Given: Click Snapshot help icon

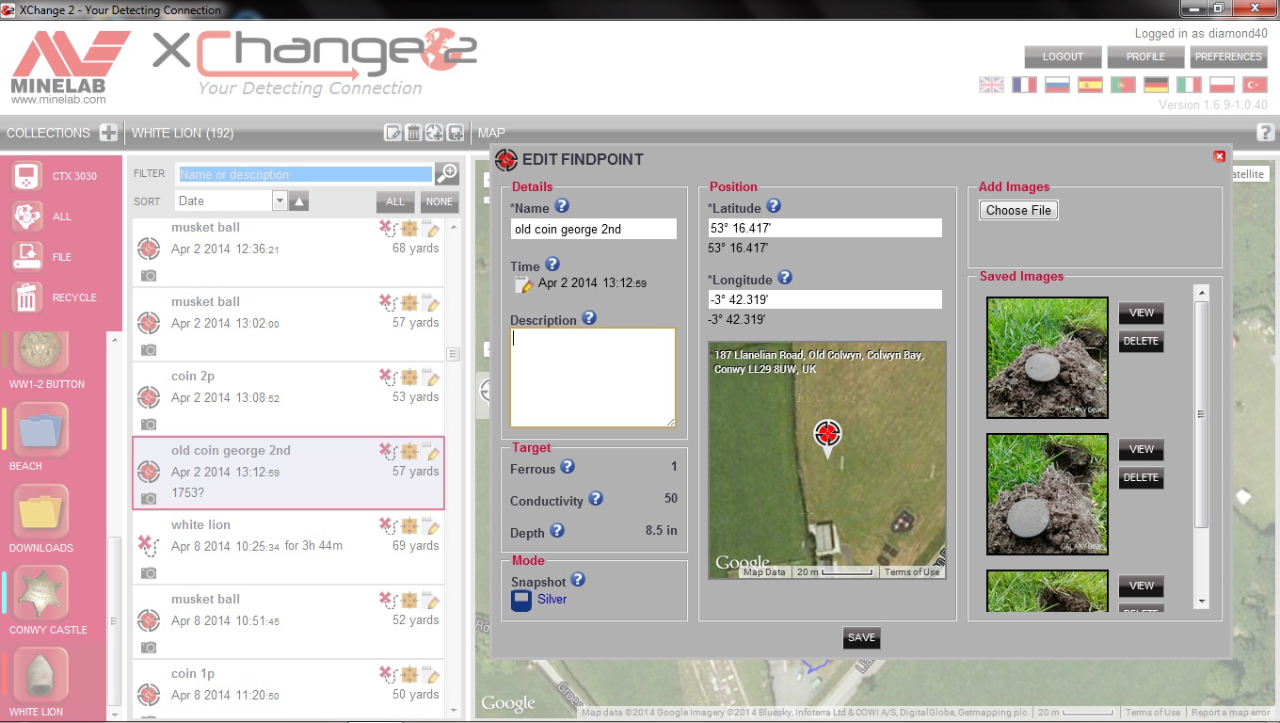Looking at the screenshot, I should [577, 580].
